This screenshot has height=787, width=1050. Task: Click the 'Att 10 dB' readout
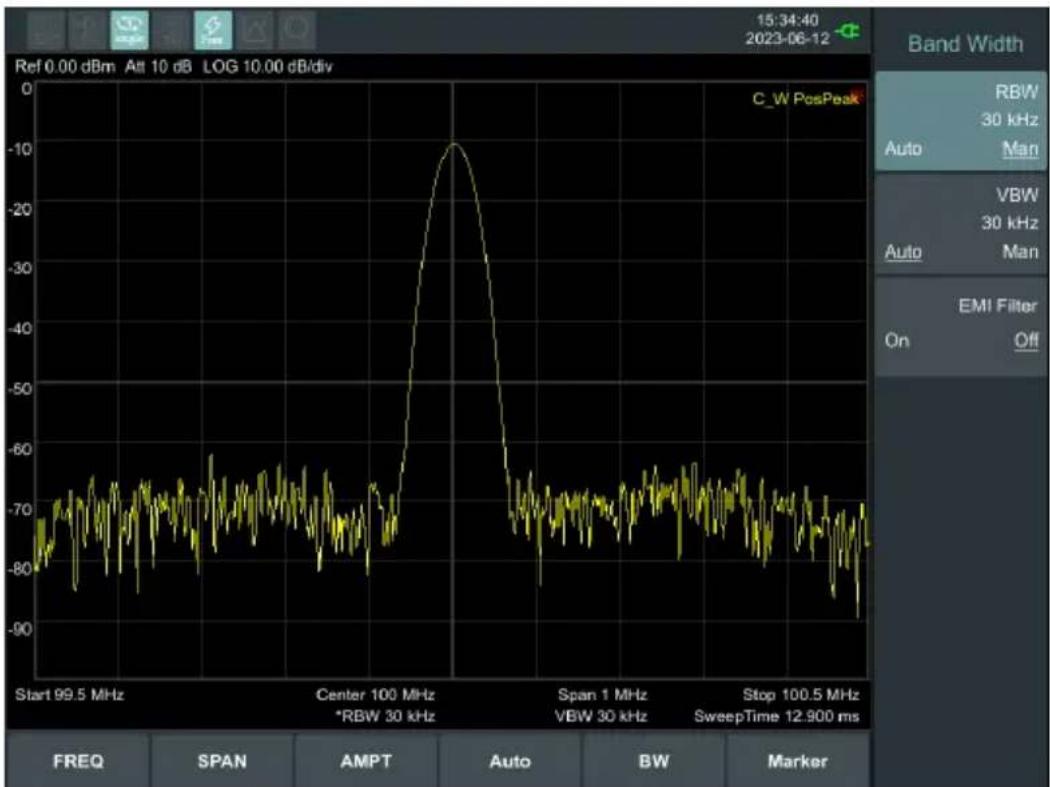pyautogui.click(x=158, y=66)
